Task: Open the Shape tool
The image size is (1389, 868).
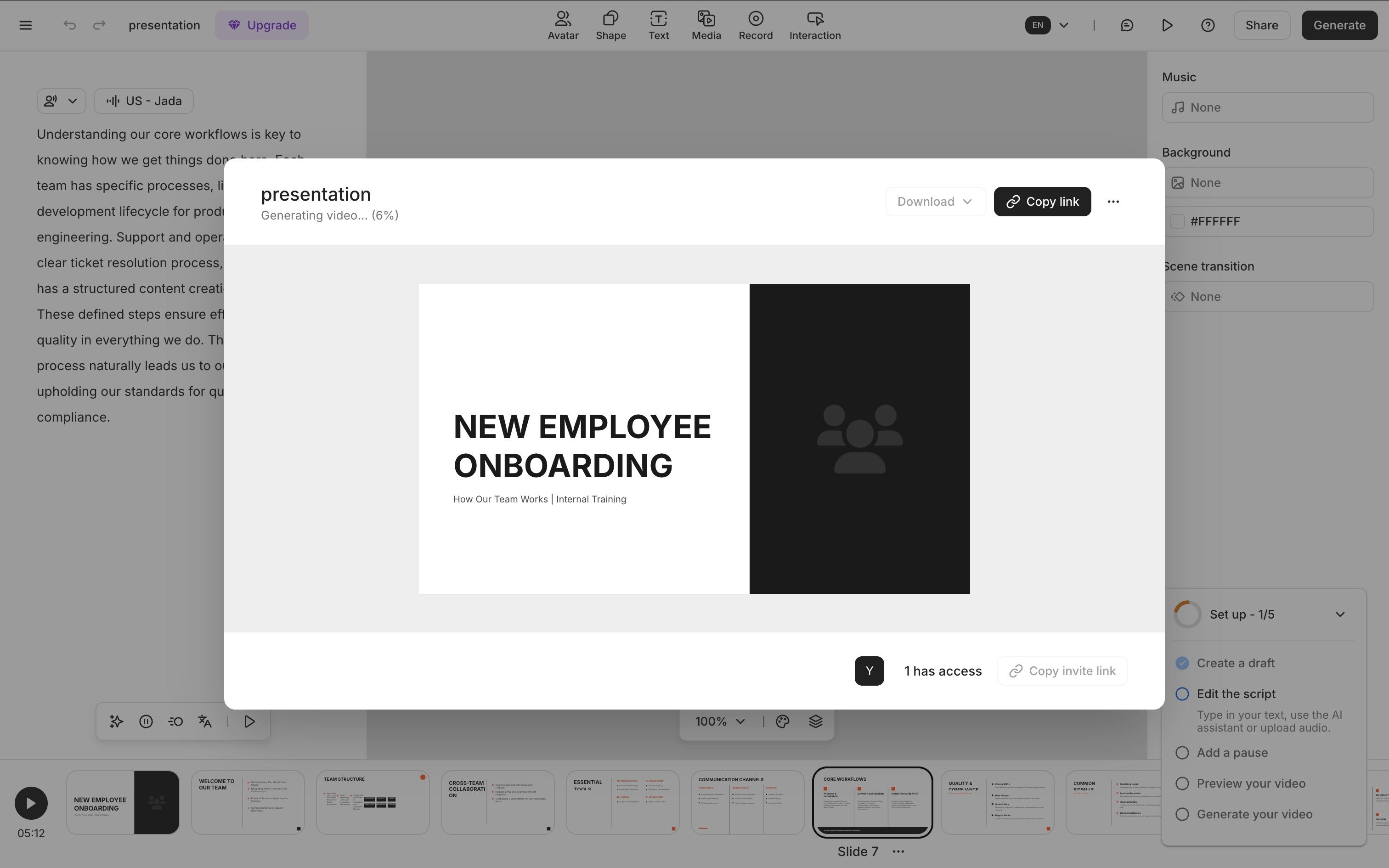Action: pyautogui.click(x=611, y=25)
